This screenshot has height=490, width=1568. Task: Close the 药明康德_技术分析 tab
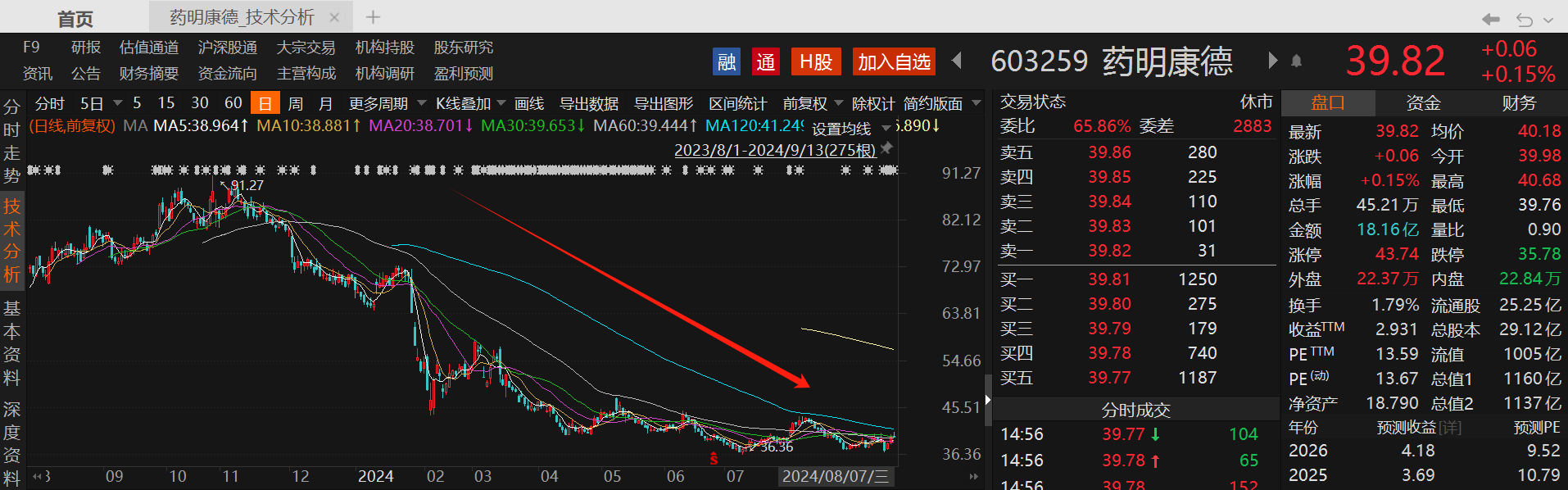[x=334, y=17]
